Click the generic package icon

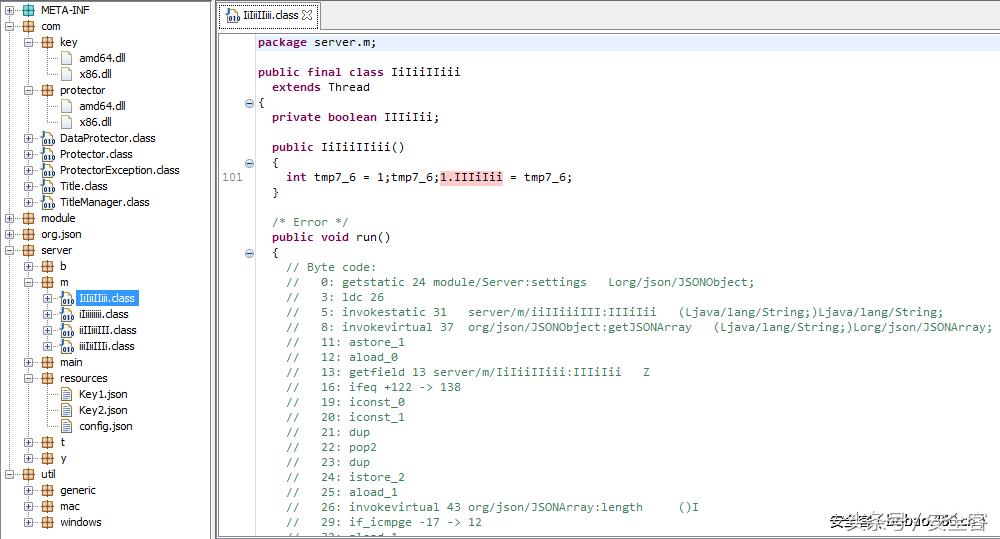tap(48, 490)
